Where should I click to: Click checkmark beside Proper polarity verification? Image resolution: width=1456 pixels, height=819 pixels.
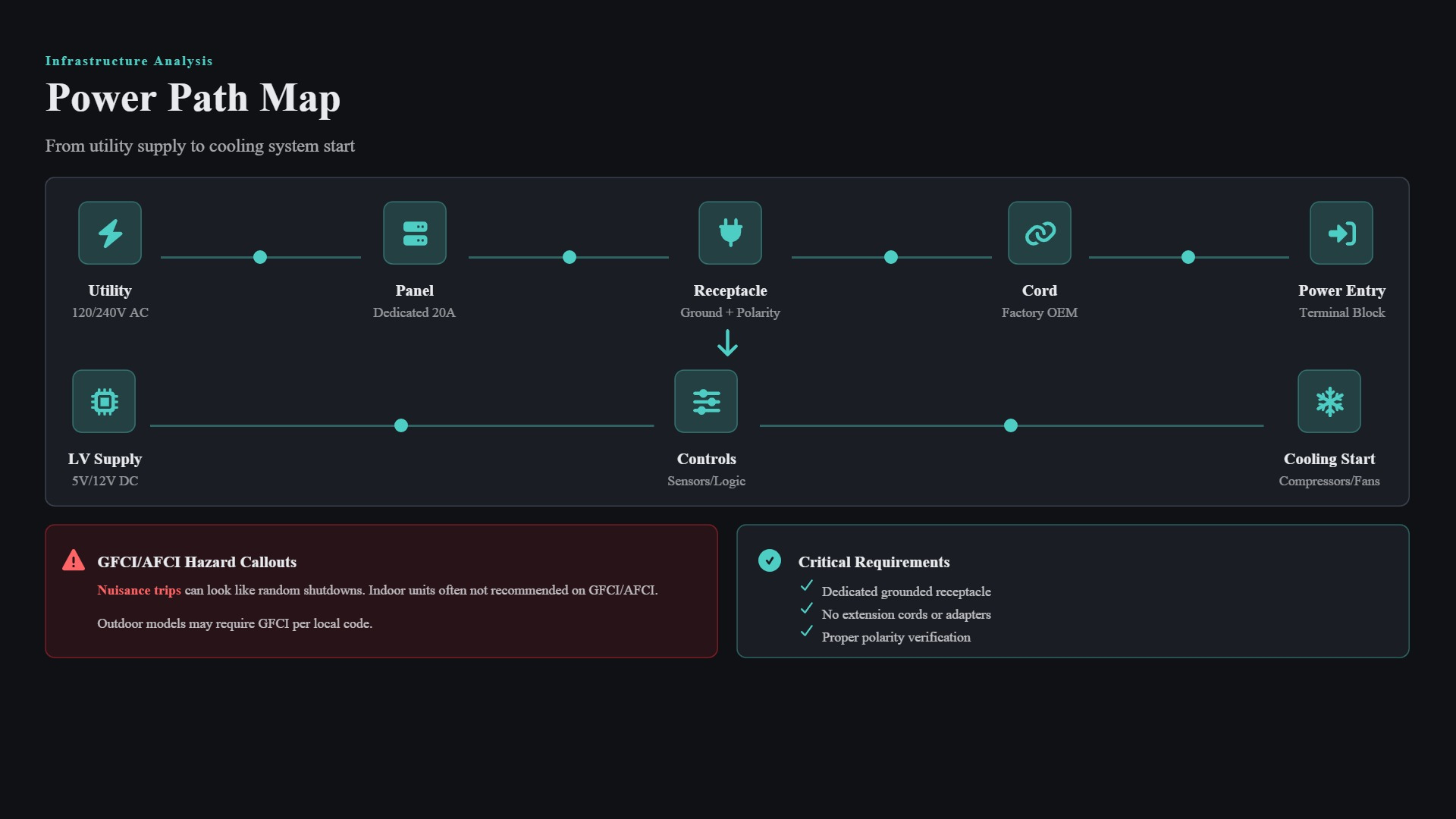click(x=807, y=631)
